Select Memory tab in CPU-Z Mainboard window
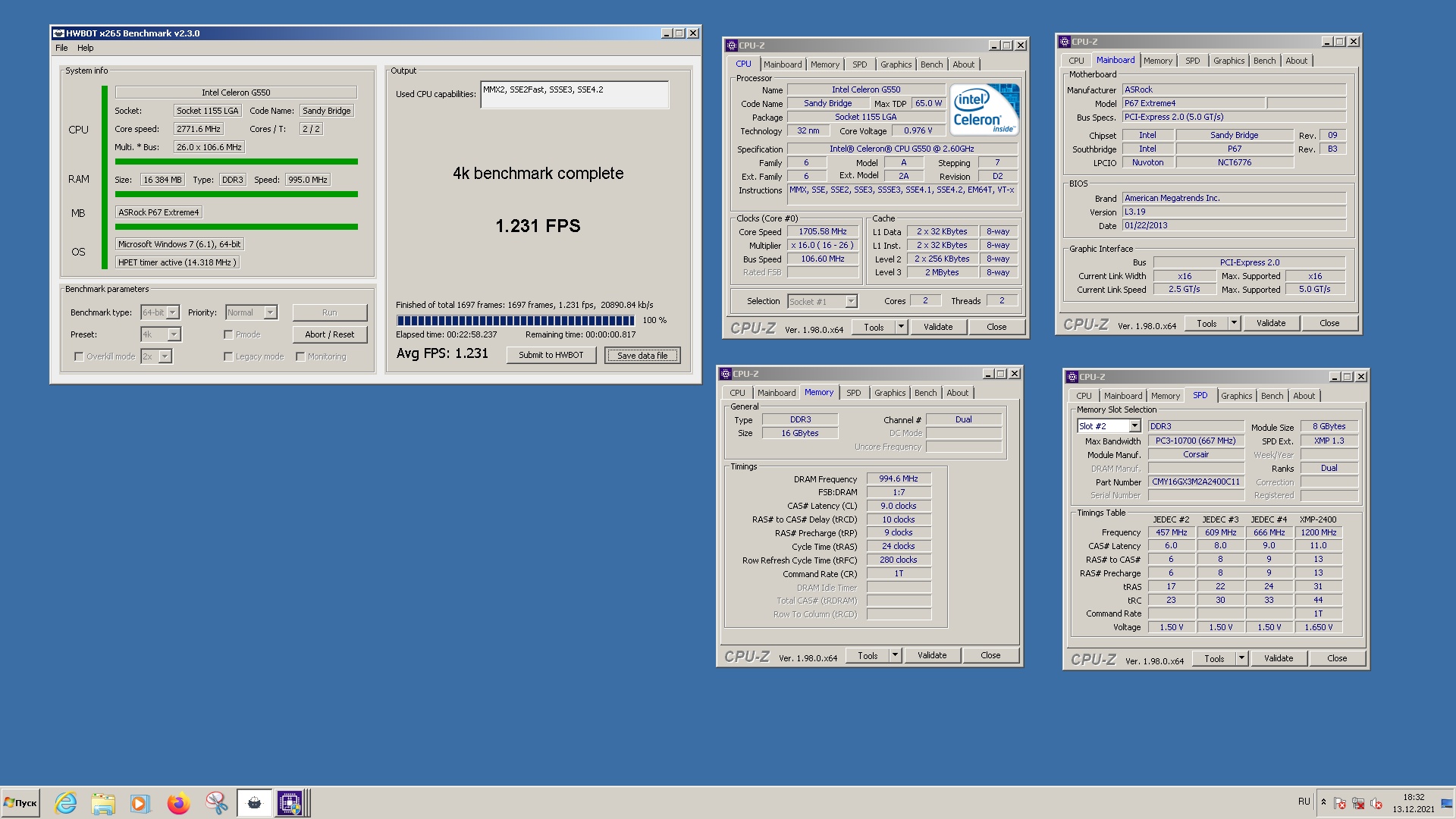Image resolution: width=1456 pixels, height=819 pixels. point(1157,61)
